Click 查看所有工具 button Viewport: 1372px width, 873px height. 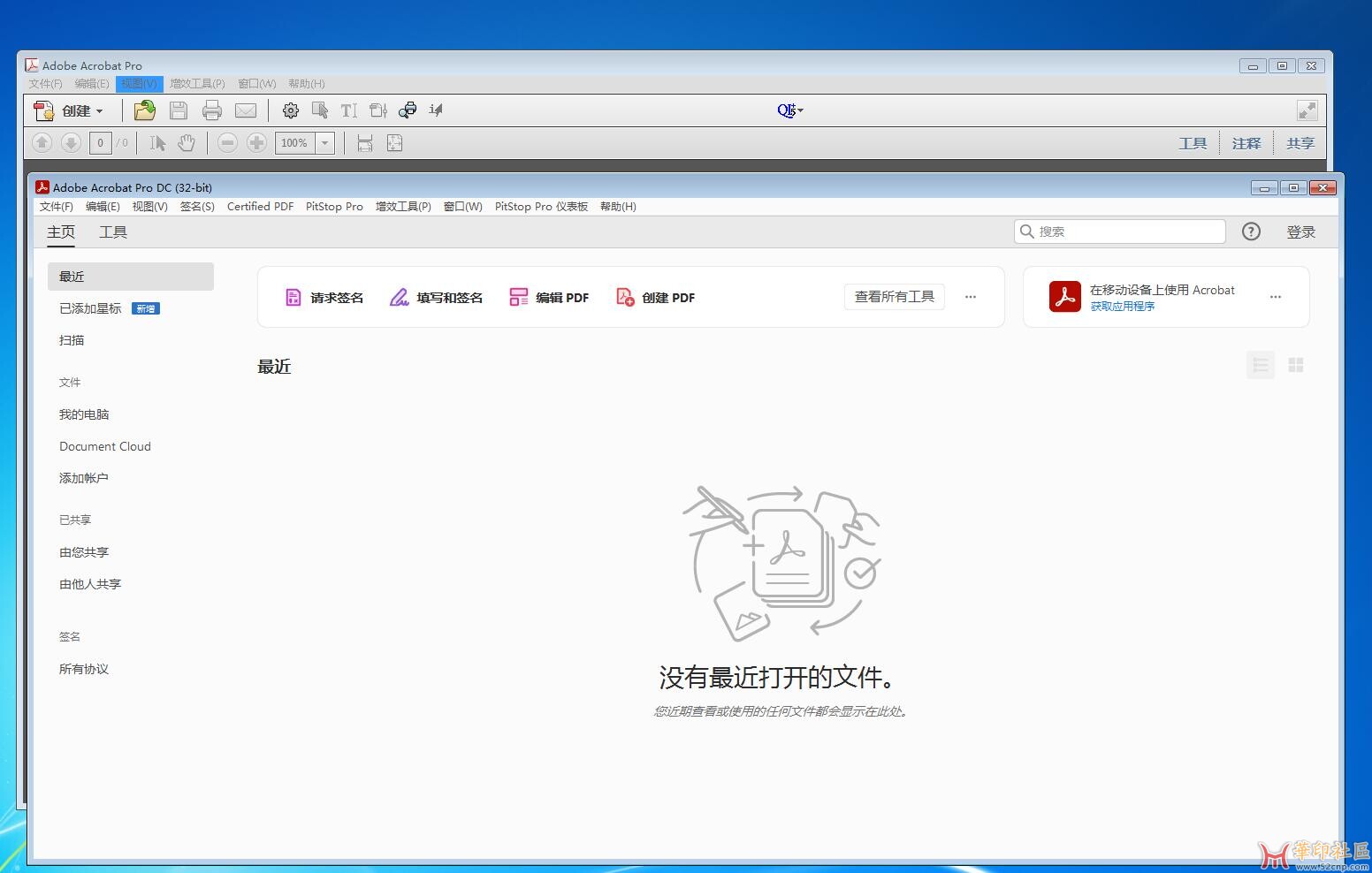(x=895, y=297)
